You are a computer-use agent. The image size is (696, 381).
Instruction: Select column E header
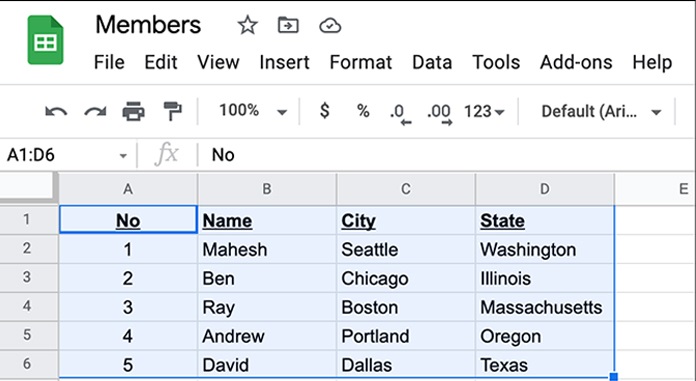click(x=656, y=189)
